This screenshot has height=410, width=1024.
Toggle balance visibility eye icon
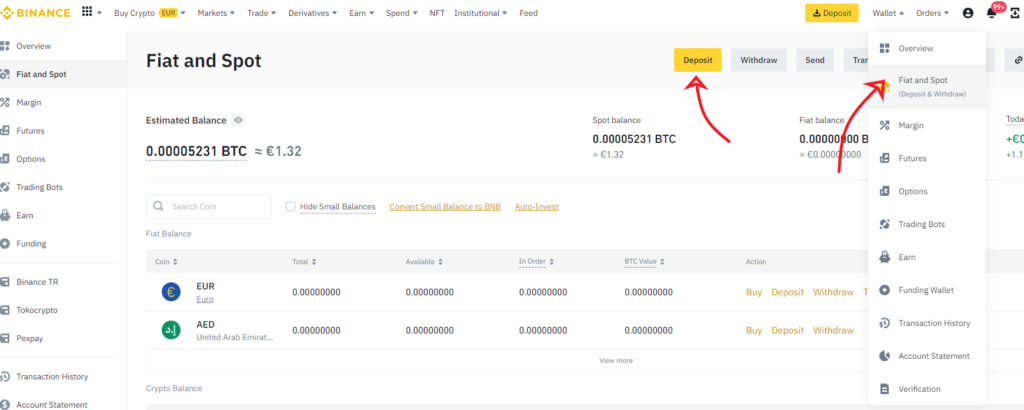click(x=238, y=120)
